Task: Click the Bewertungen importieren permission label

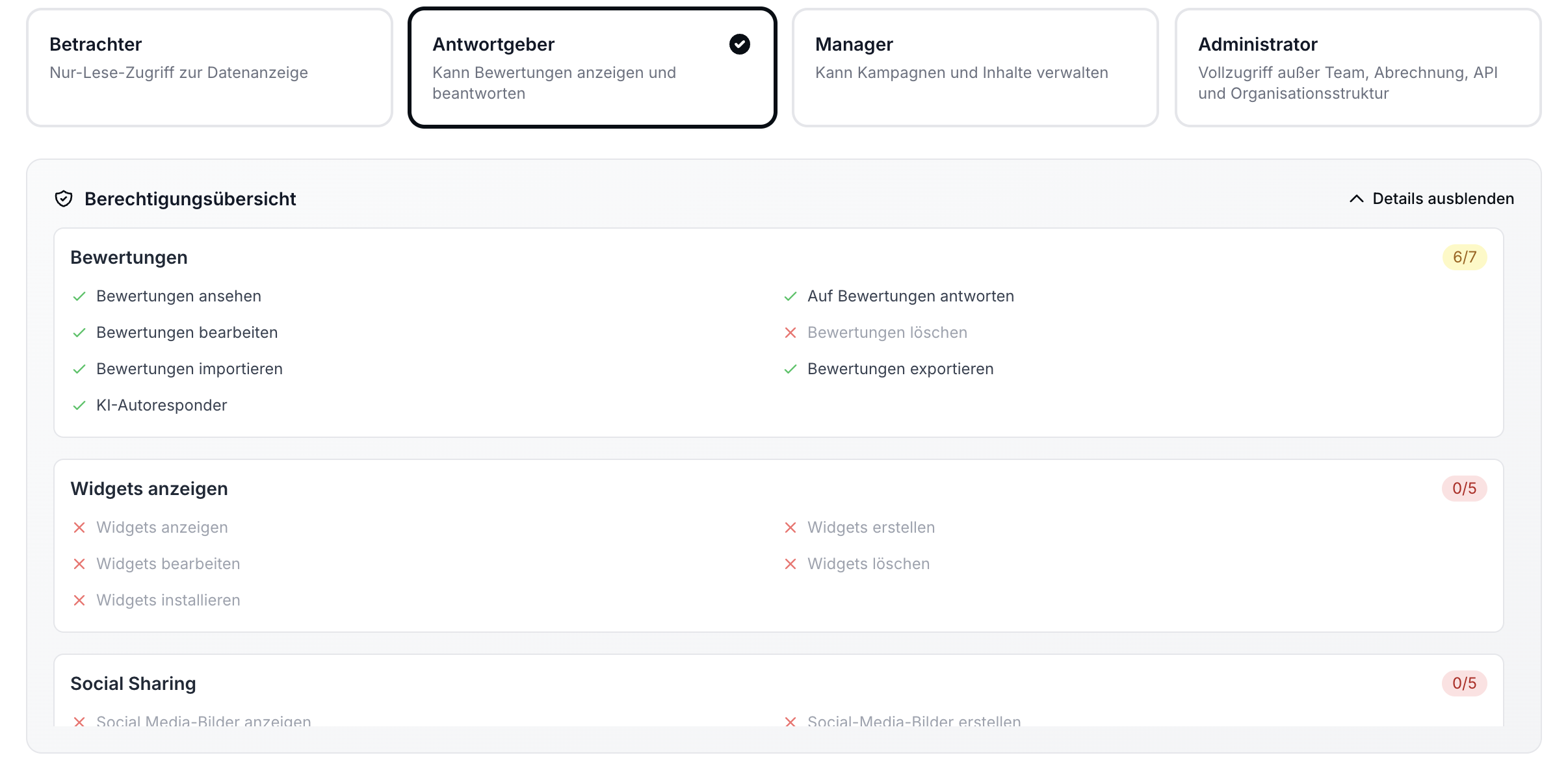Action: tap(189, 369)
